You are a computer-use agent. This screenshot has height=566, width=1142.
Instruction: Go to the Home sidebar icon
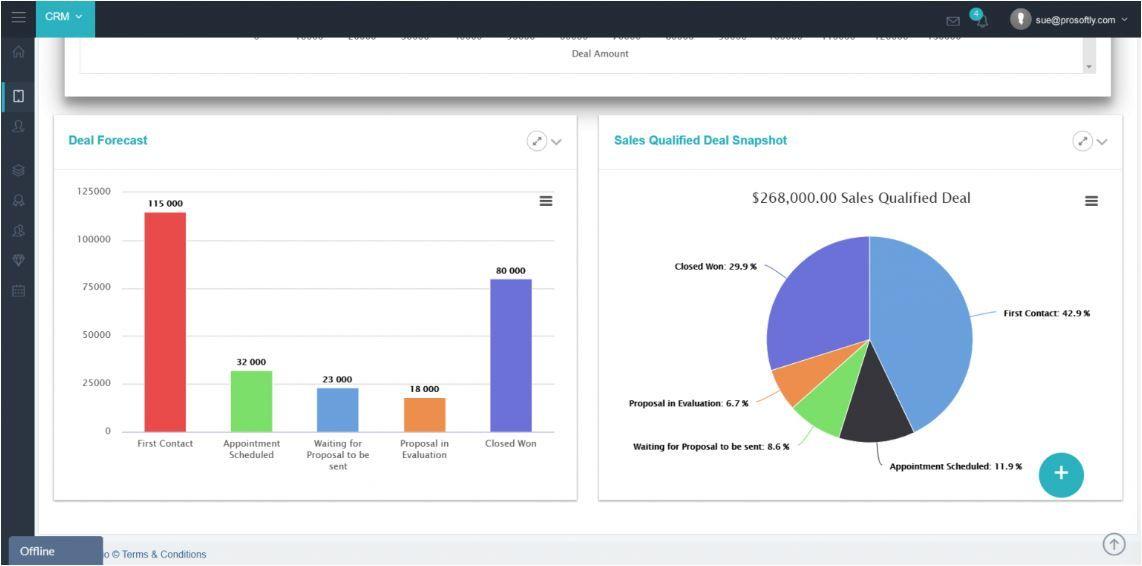[18, 52]
